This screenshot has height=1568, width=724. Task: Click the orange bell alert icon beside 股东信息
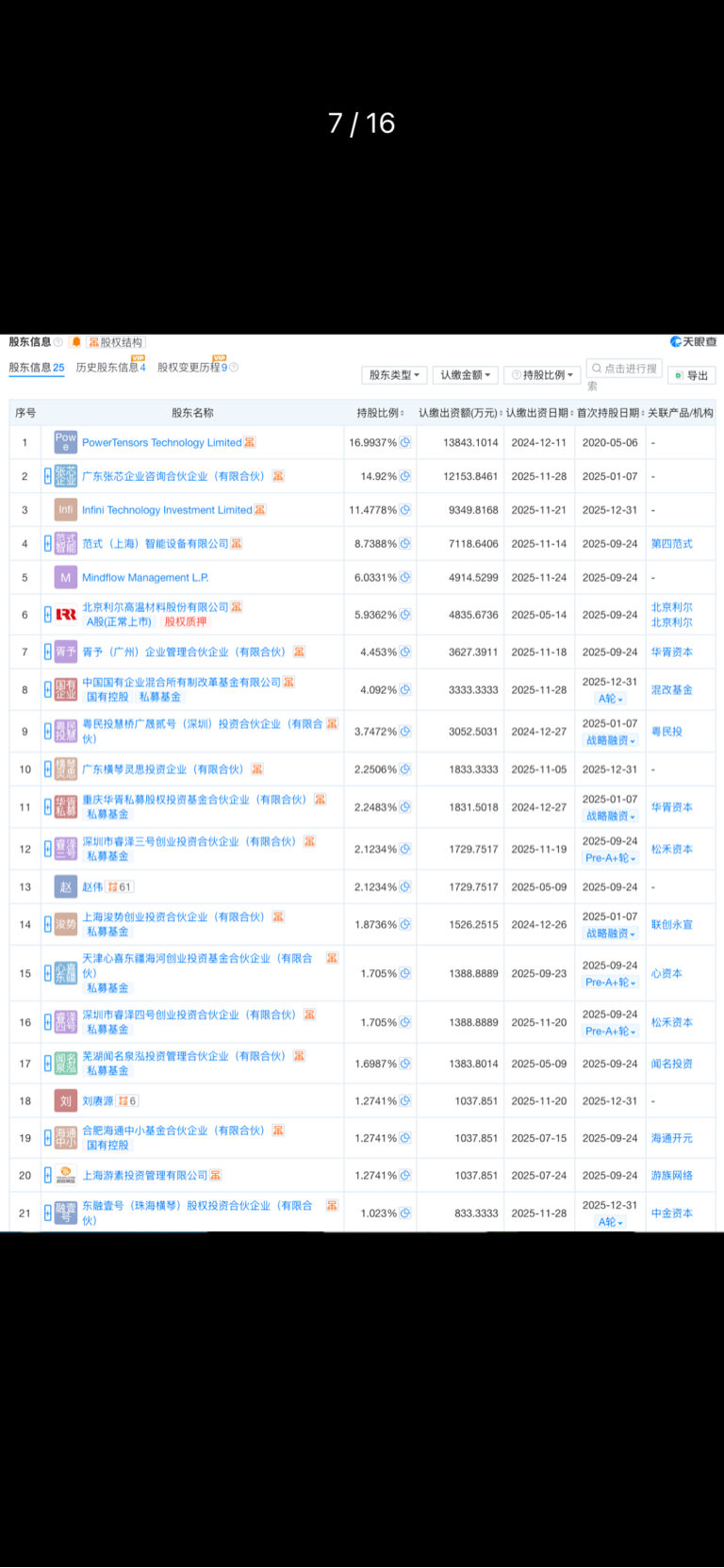tap(76, 342)
